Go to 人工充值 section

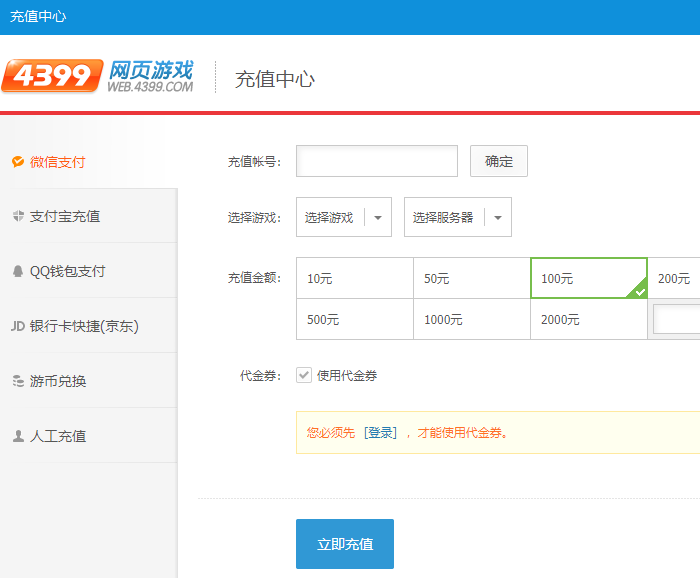pyautogui.click(x=89, y=436)
